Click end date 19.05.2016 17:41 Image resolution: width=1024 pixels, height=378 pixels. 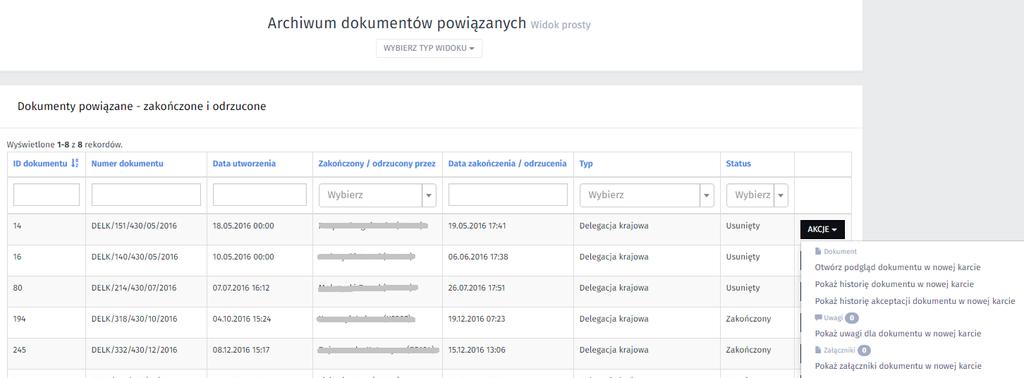477,226
